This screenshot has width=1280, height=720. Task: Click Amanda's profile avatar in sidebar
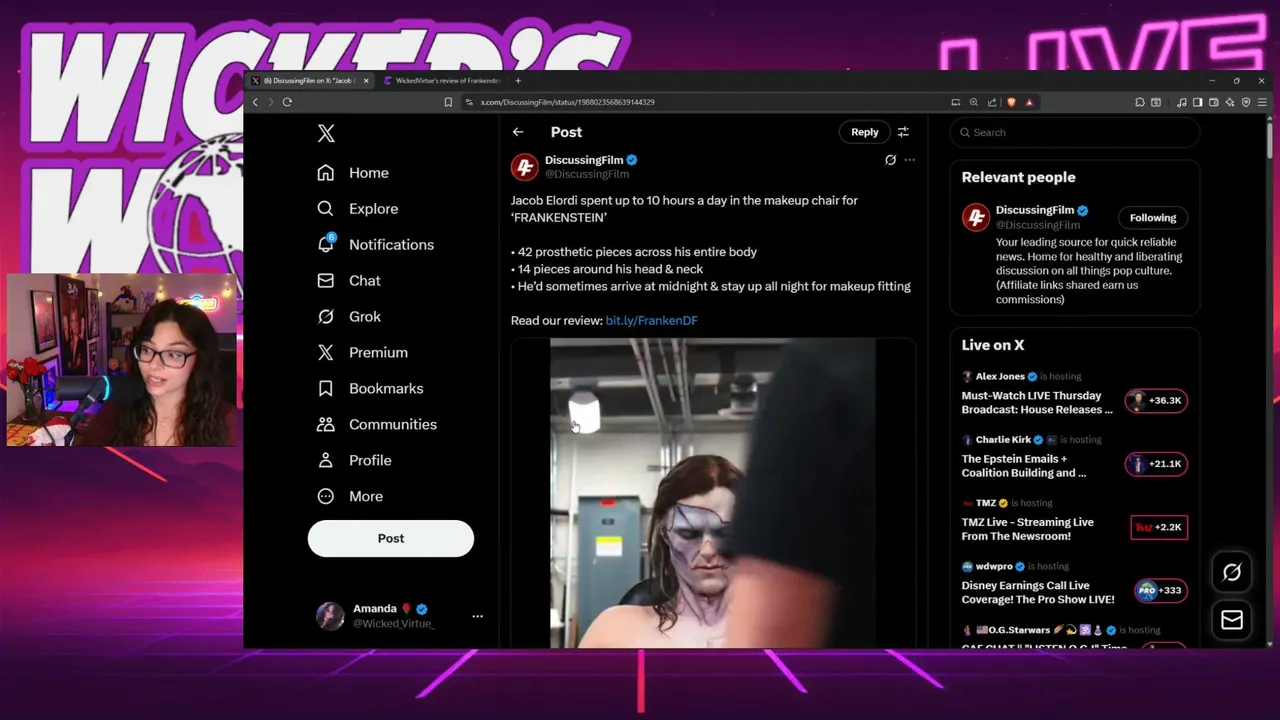coord(330,616)
